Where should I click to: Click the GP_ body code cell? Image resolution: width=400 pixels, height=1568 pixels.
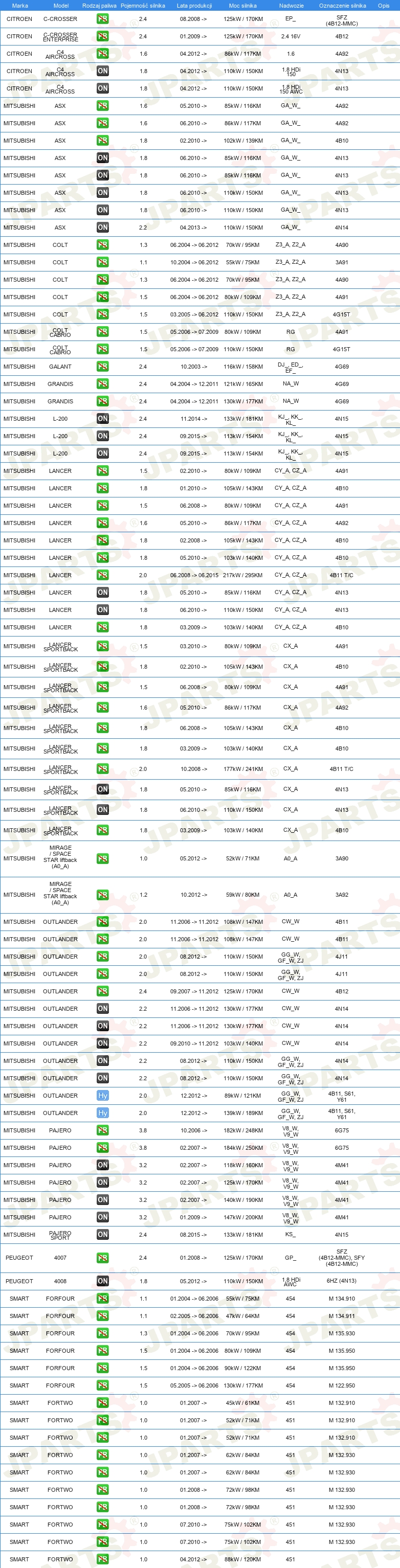[291, 1258]
